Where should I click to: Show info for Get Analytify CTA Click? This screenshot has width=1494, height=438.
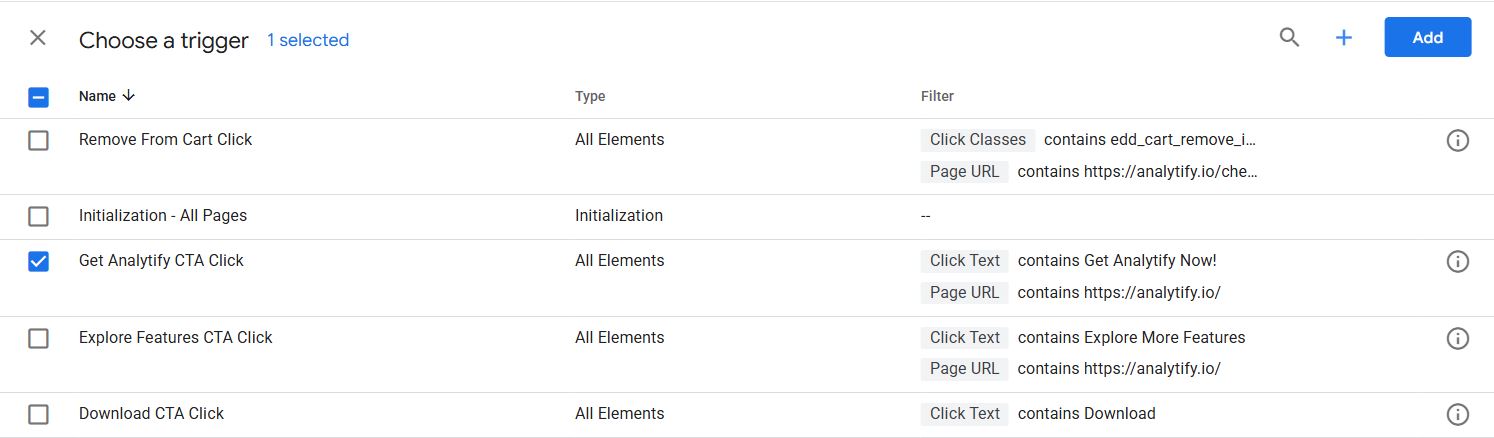1457,262
